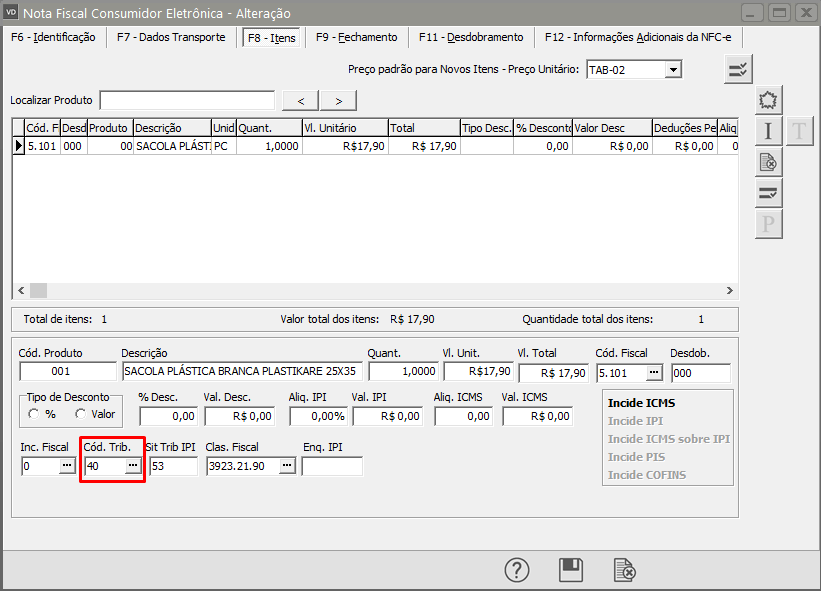
Task: Click the double-checkmark list icon near price dropdown
Action: click(x=739, y=69)
